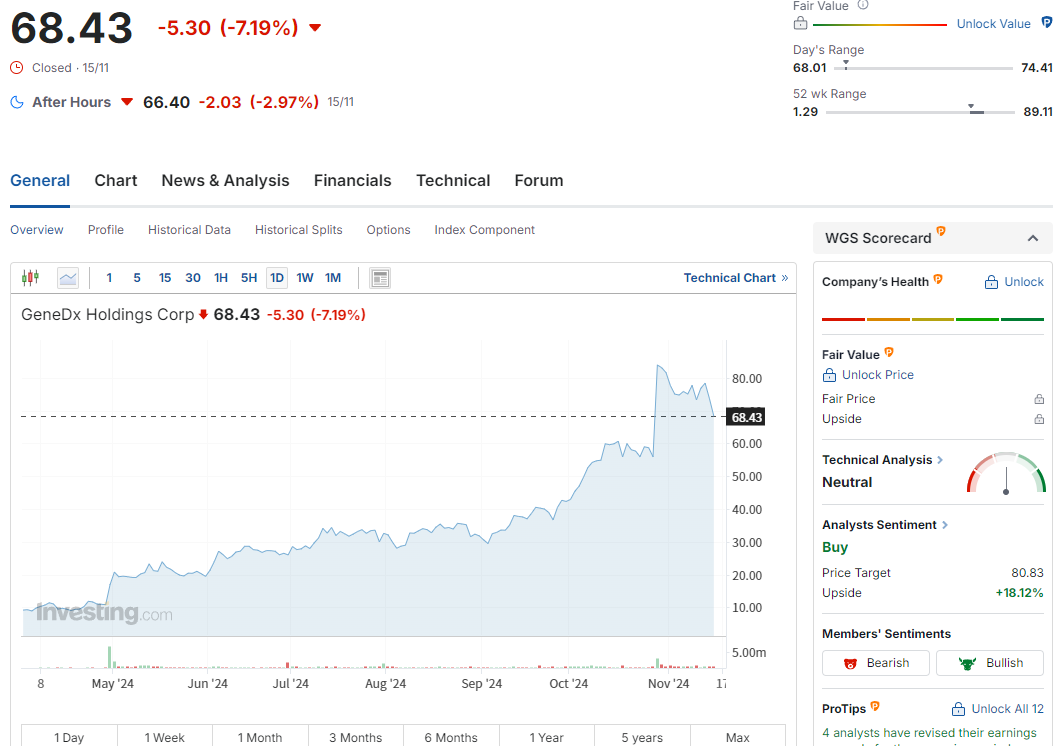Click the Unlock Value link

[994, 24]
